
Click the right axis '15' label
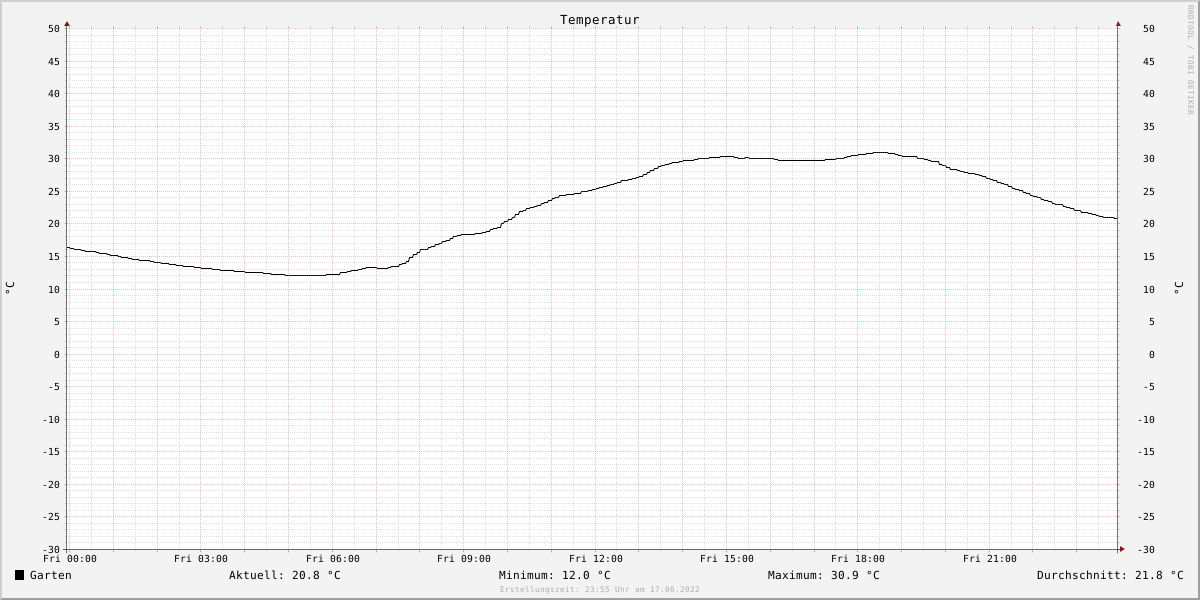pyautogui.click(x=1148, y=257)
